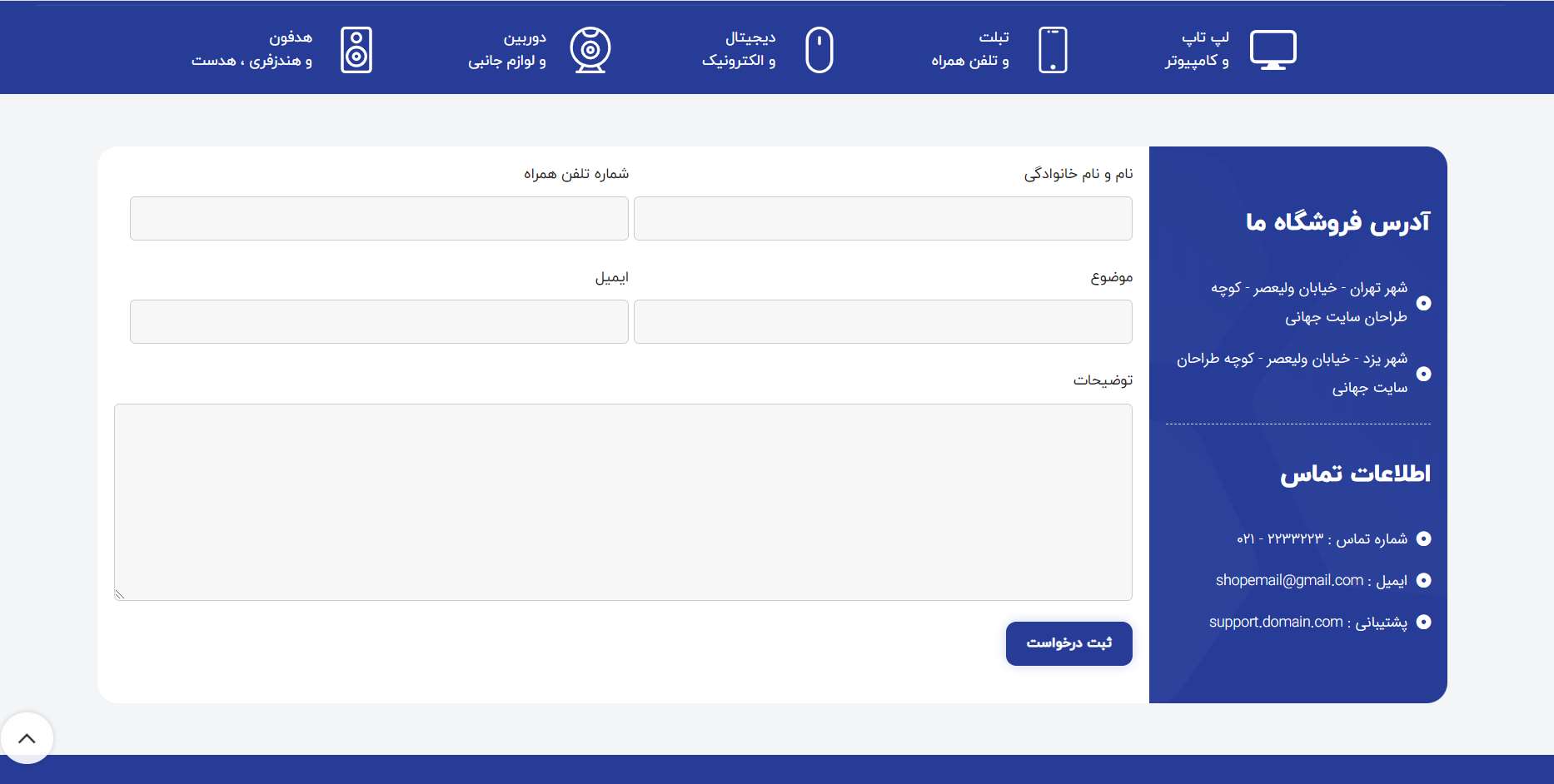Submit the form with ثبت درخواست button
Image resolution: width=1554 pixels, height=784 pixels.
coord(1069,643)
